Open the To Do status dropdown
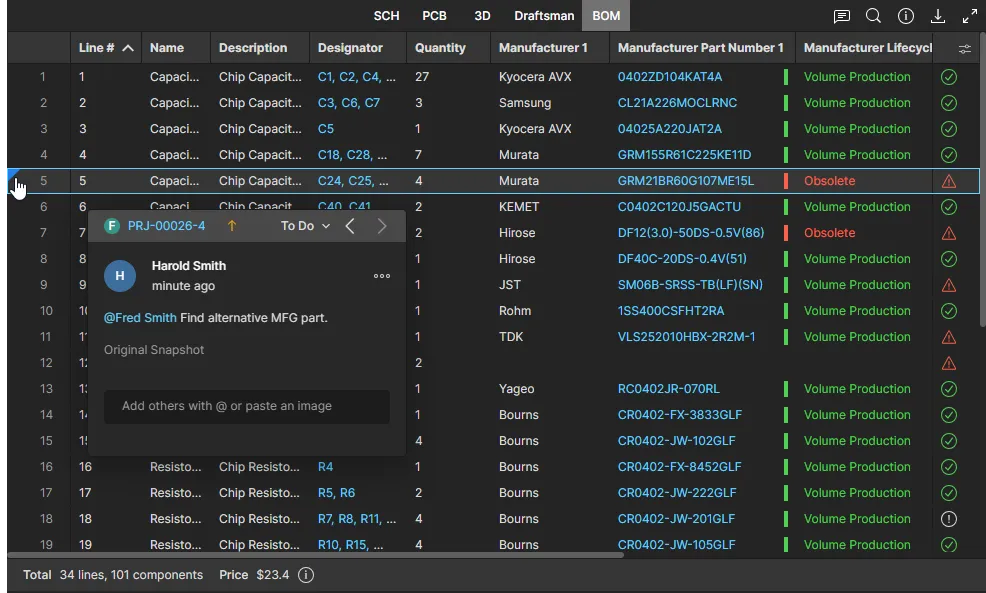The width and height of the screenshot is (986, 593). pyautogui.click(x=305, y=226)
